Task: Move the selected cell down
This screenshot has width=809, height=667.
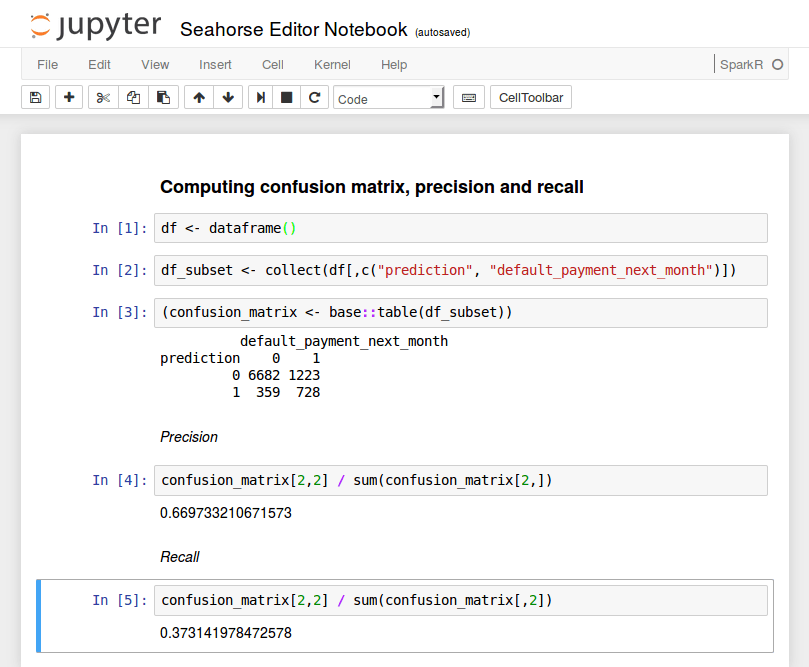Action: (x=228, y=98)
